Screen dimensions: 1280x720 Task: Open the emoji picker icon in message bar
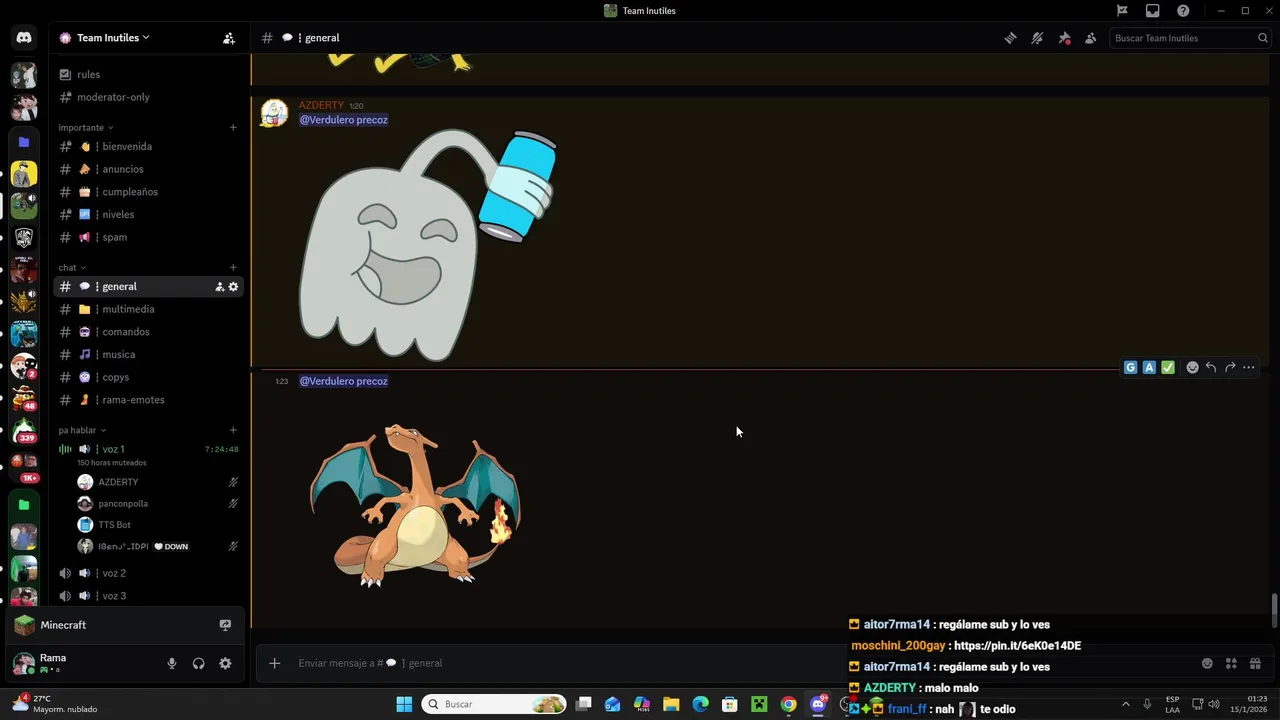coord(1207,663)
